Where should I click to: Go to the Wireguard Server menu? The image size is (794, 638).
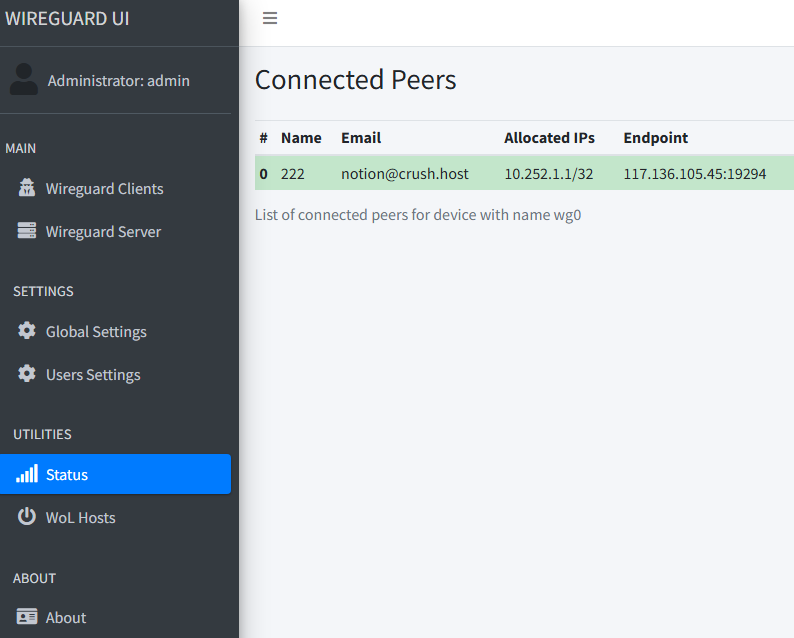[x=103, y=232]
